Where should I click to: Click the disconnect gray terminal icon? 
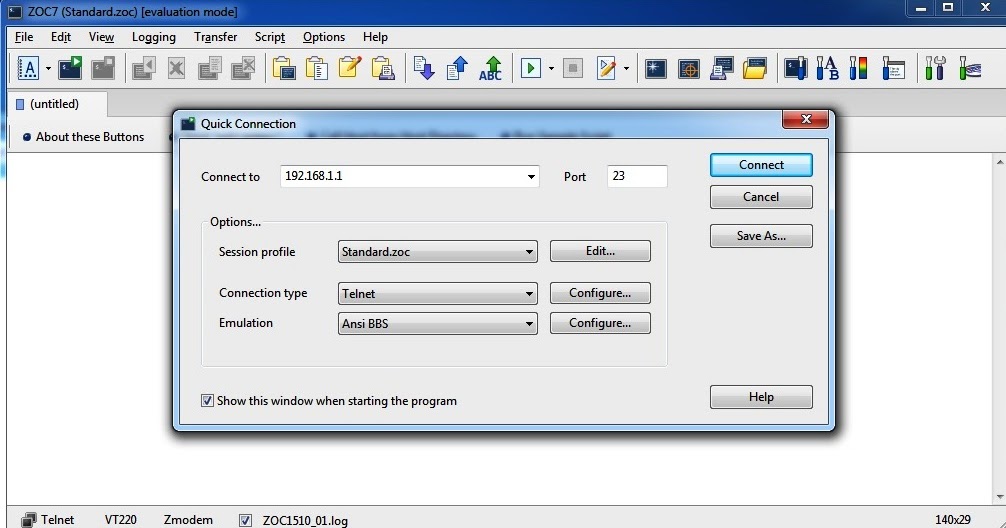103,68
